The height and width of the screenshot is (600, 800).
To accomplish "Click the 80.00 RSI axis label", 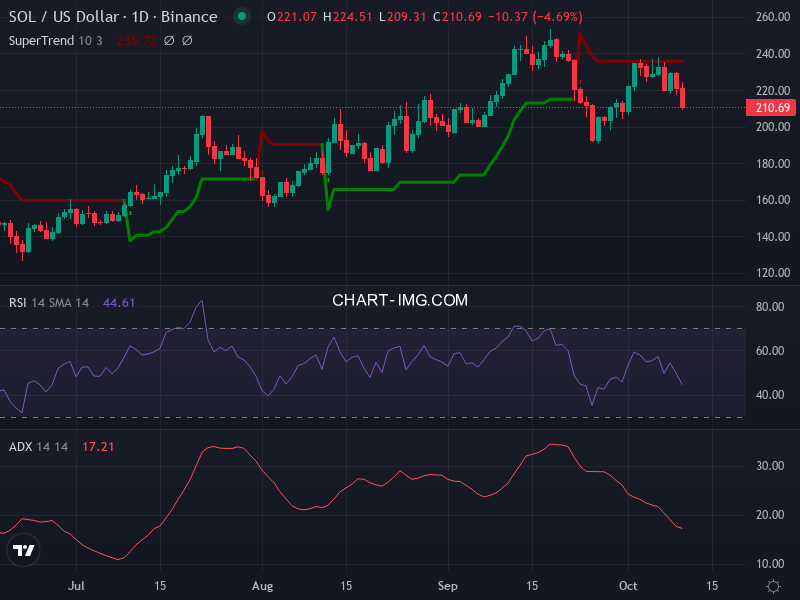I will point(770,307).
